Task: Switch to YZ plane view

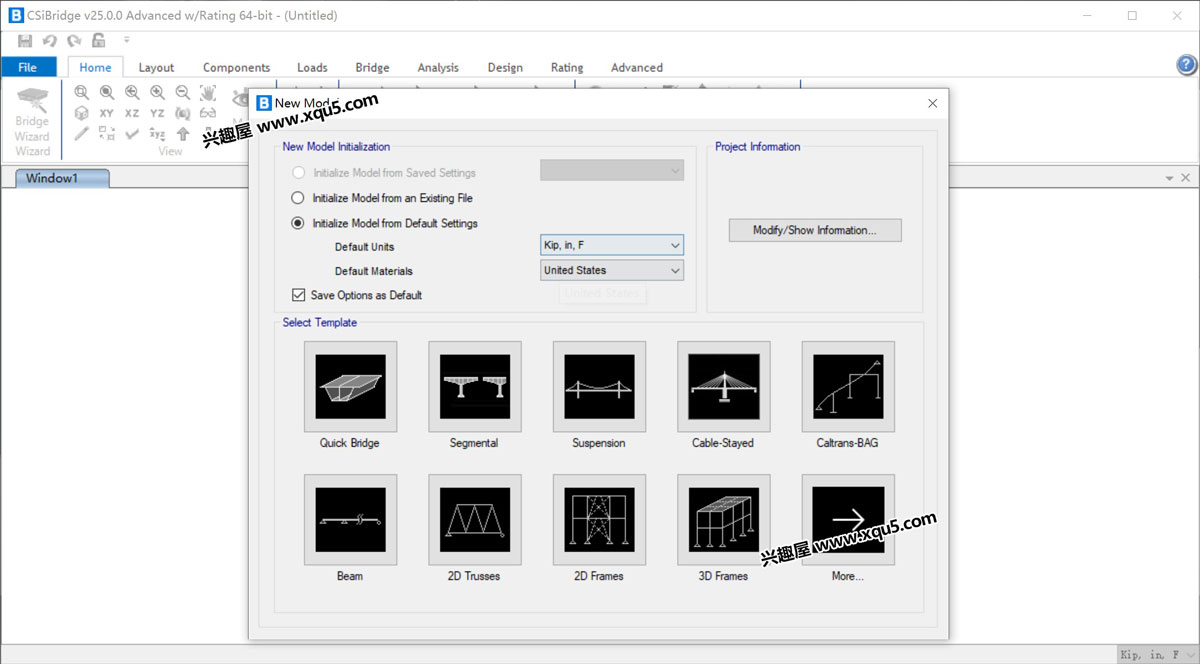Action: 157,113
